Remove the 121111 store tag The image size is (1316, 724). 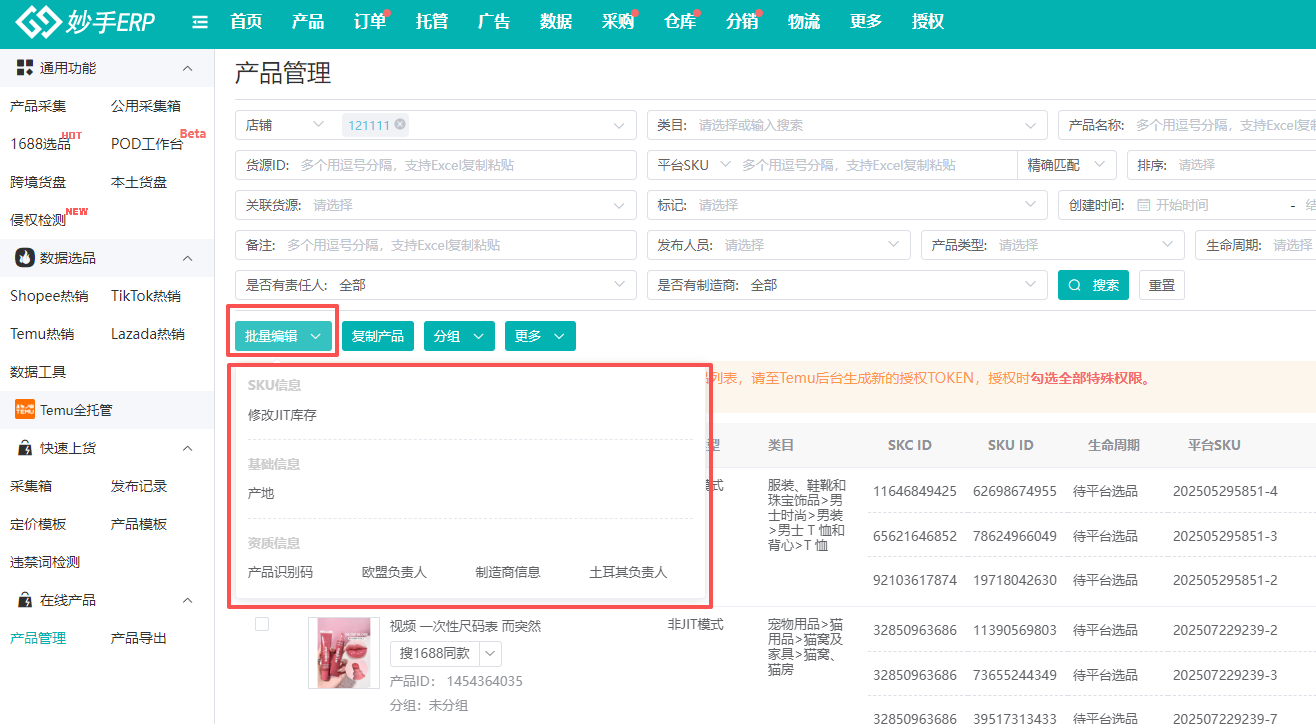pos(400,124)
